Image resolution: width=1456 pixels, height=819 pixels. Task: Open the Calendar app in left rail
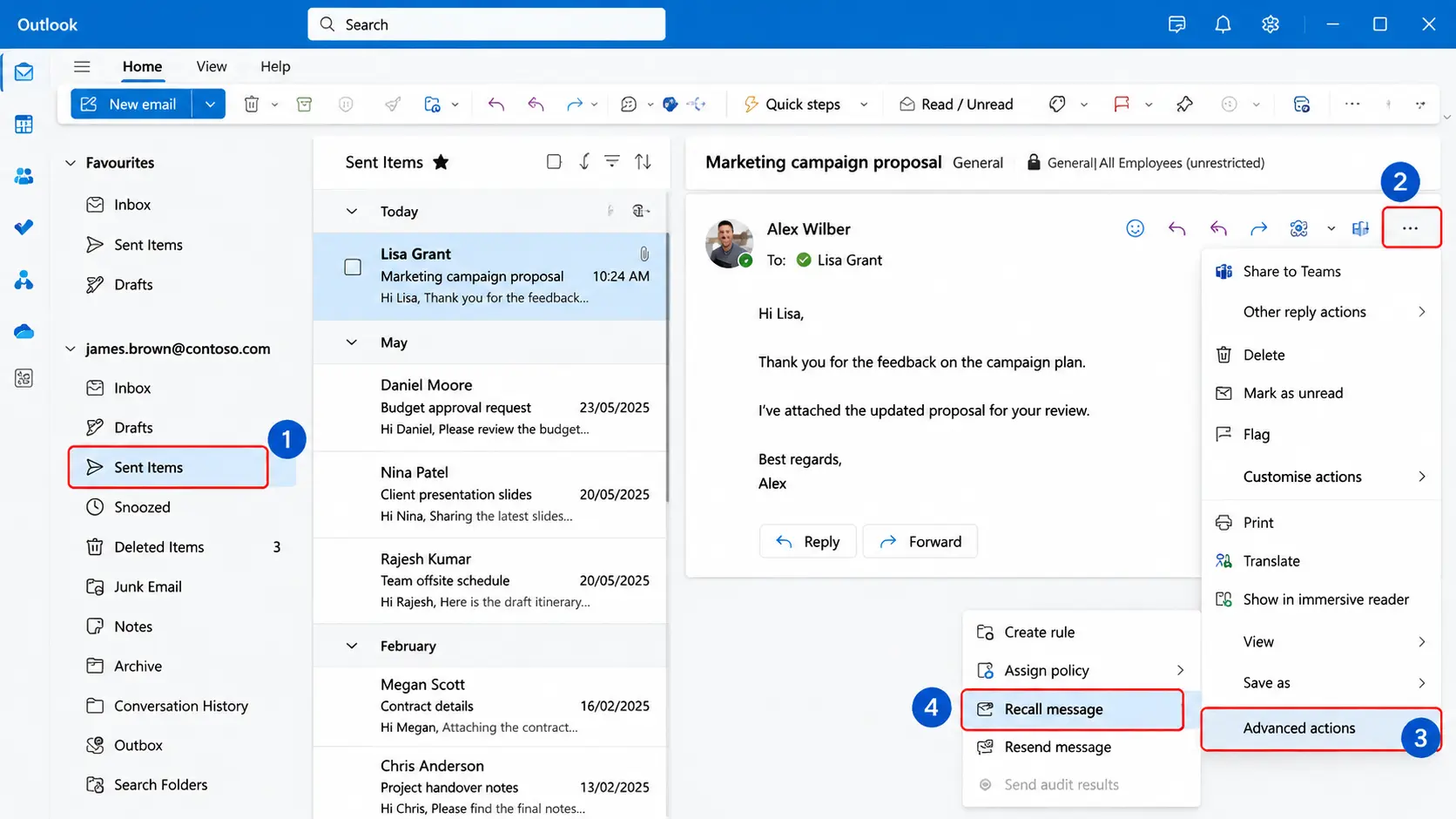[x=24, y=125]
